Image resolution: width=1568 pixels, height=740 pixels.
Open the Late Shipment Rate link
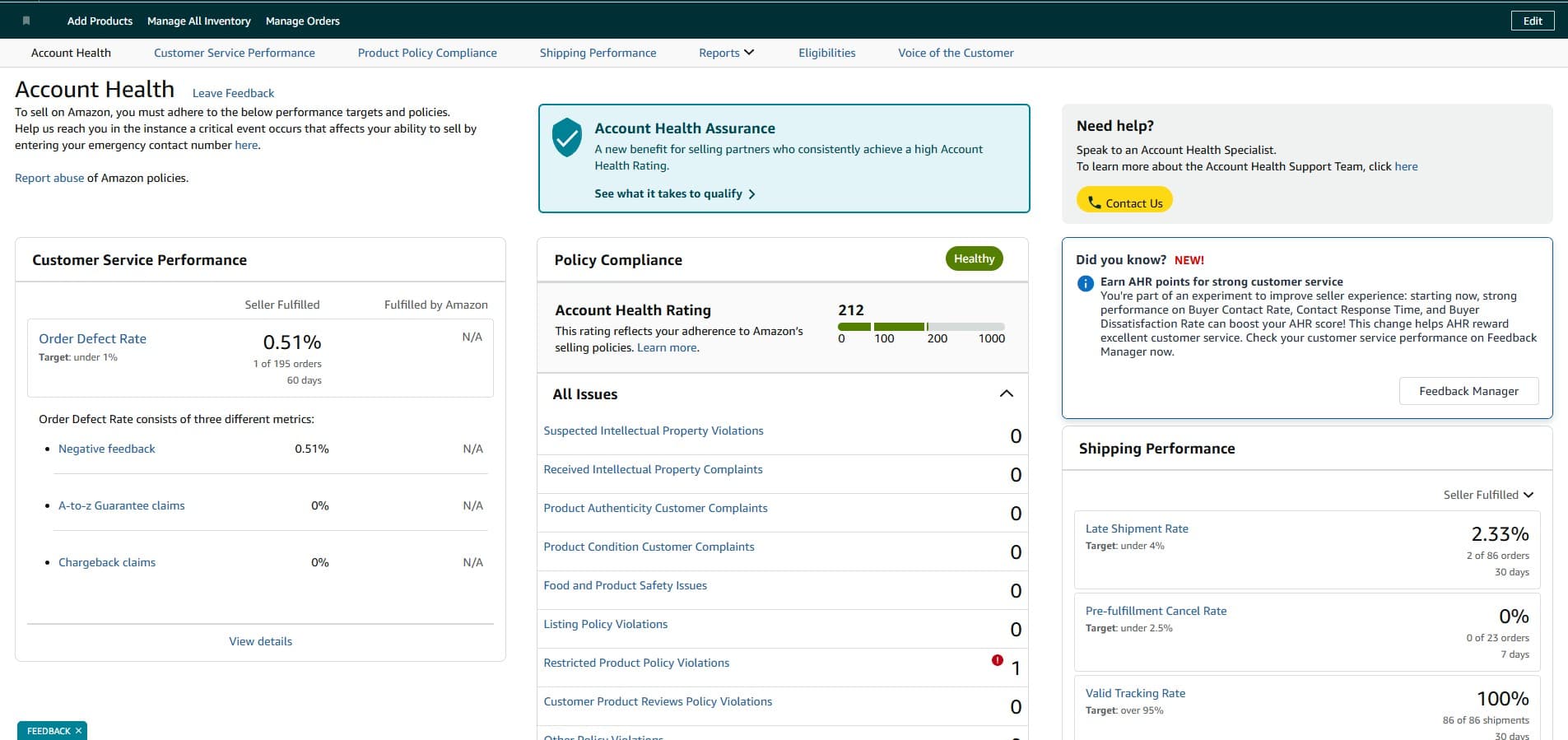pos(1137,528)
